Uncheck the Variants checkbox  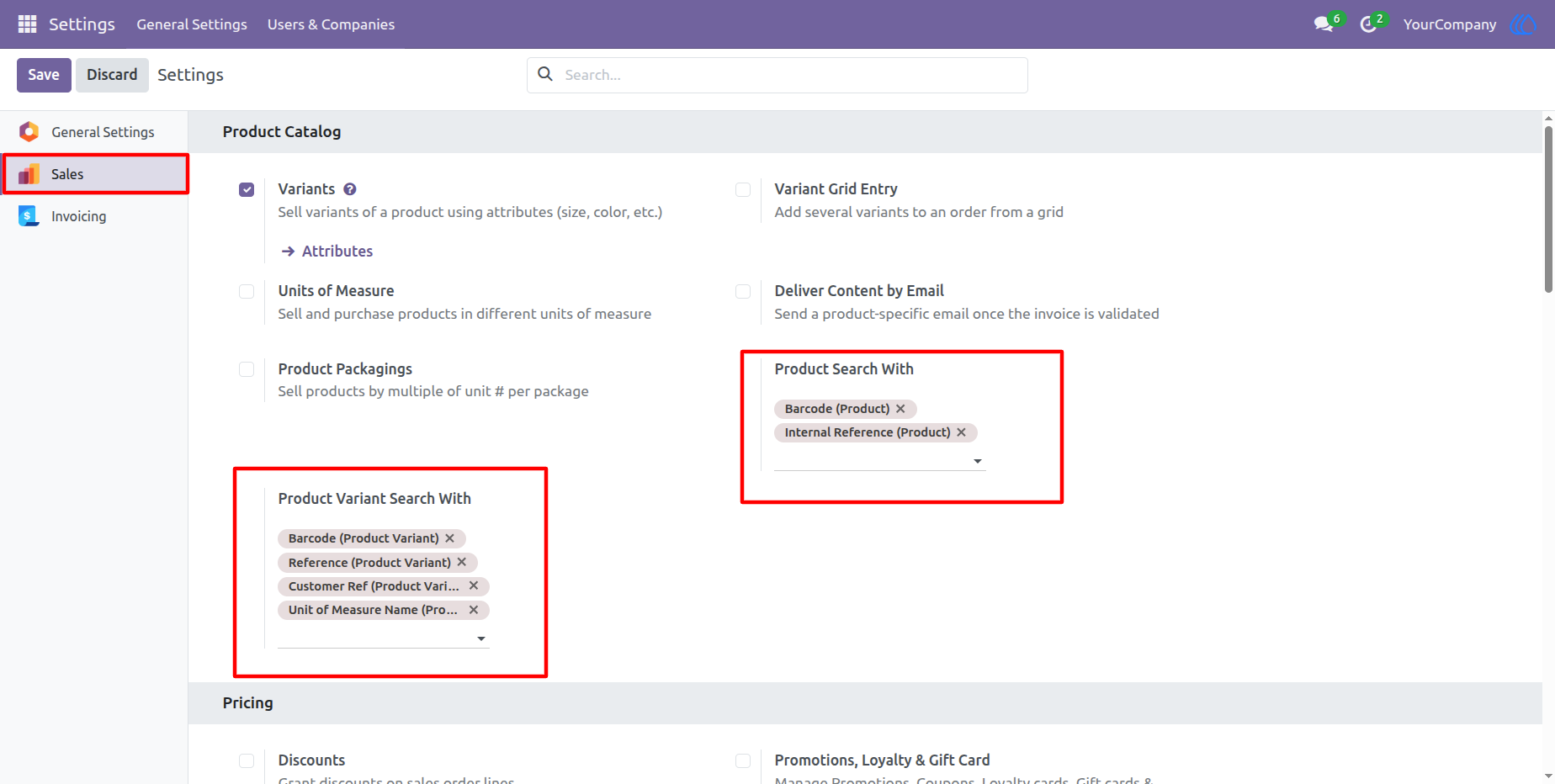(247, 189)
